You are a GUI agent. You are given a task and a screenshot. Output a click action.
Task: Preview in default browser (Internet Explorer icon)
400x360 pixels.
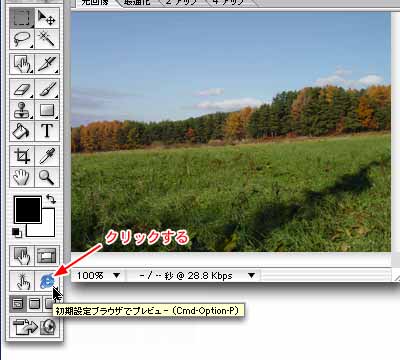[47, 281]
